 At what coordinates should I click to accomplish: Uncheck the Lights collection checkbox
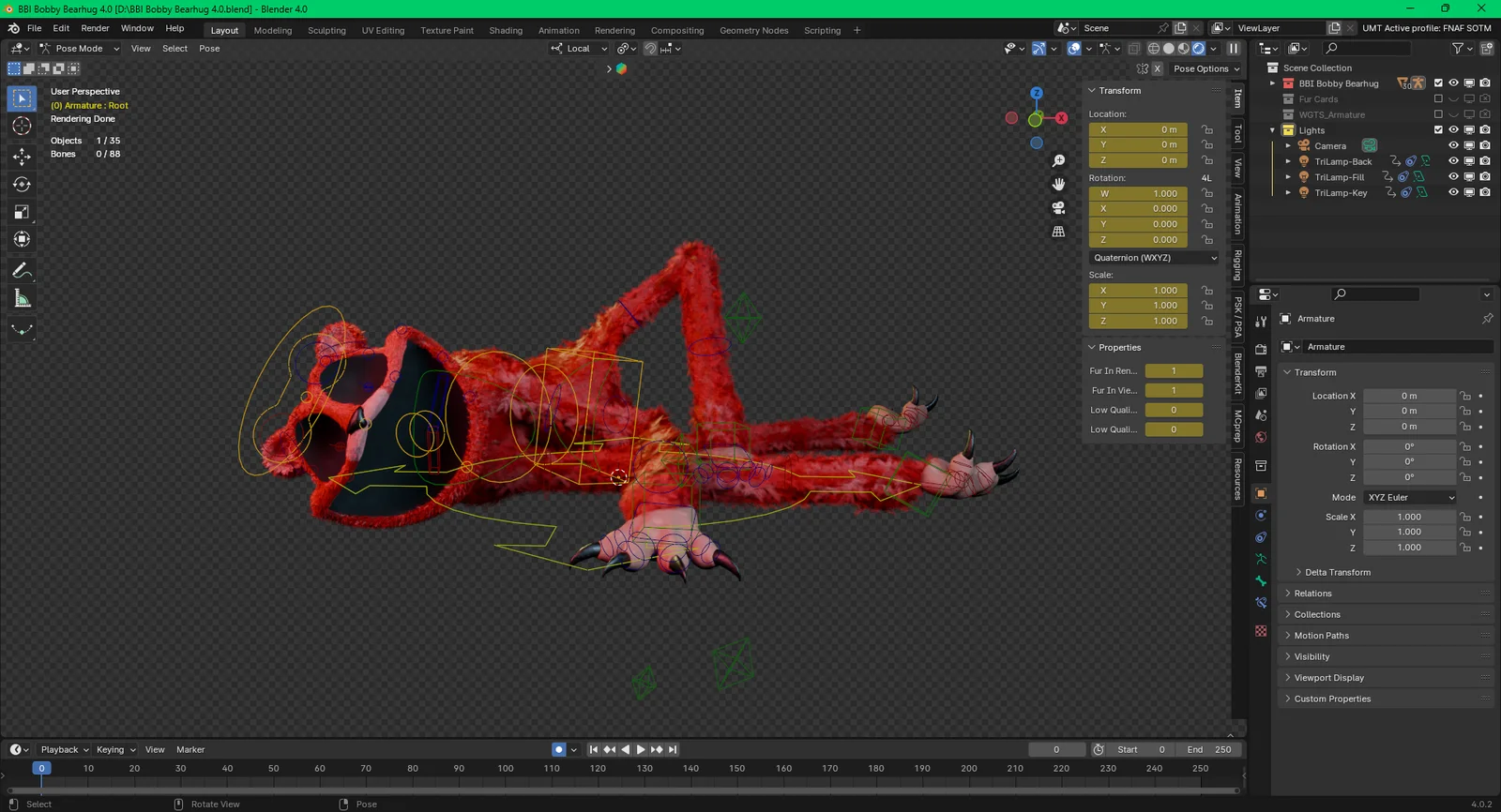click(1438, 129)
